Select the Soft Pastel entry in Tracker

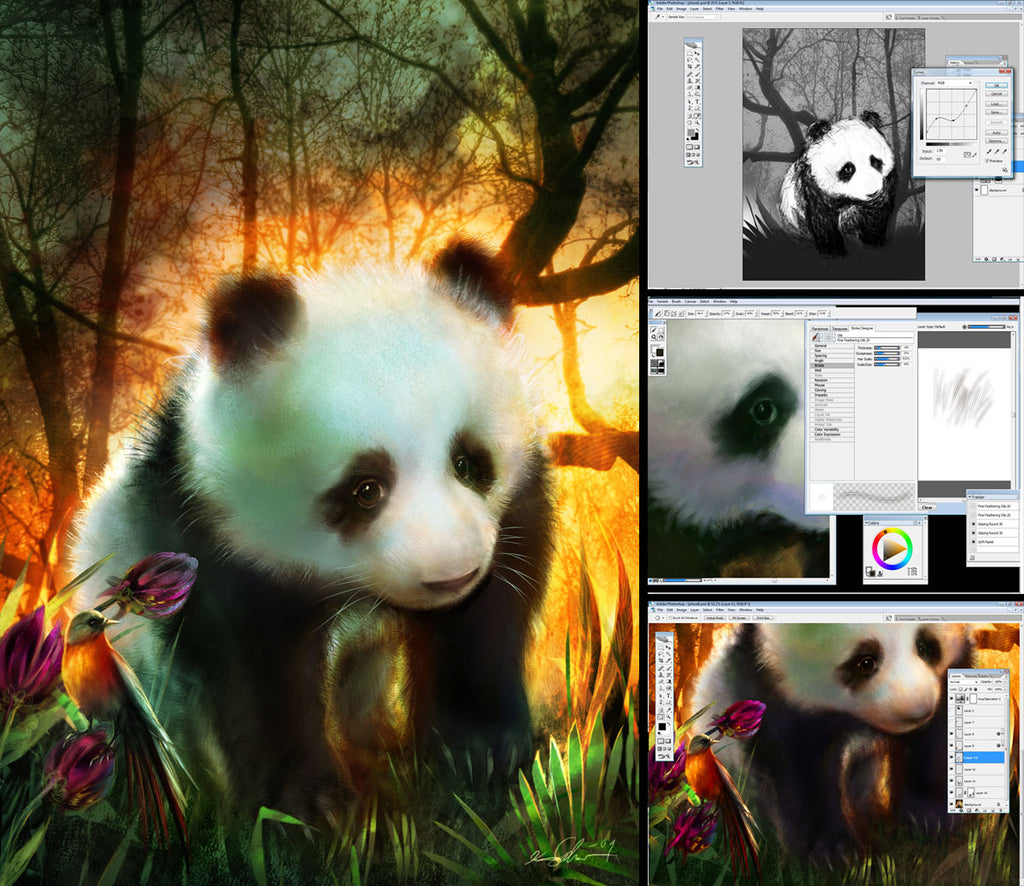tap(987, 541)
